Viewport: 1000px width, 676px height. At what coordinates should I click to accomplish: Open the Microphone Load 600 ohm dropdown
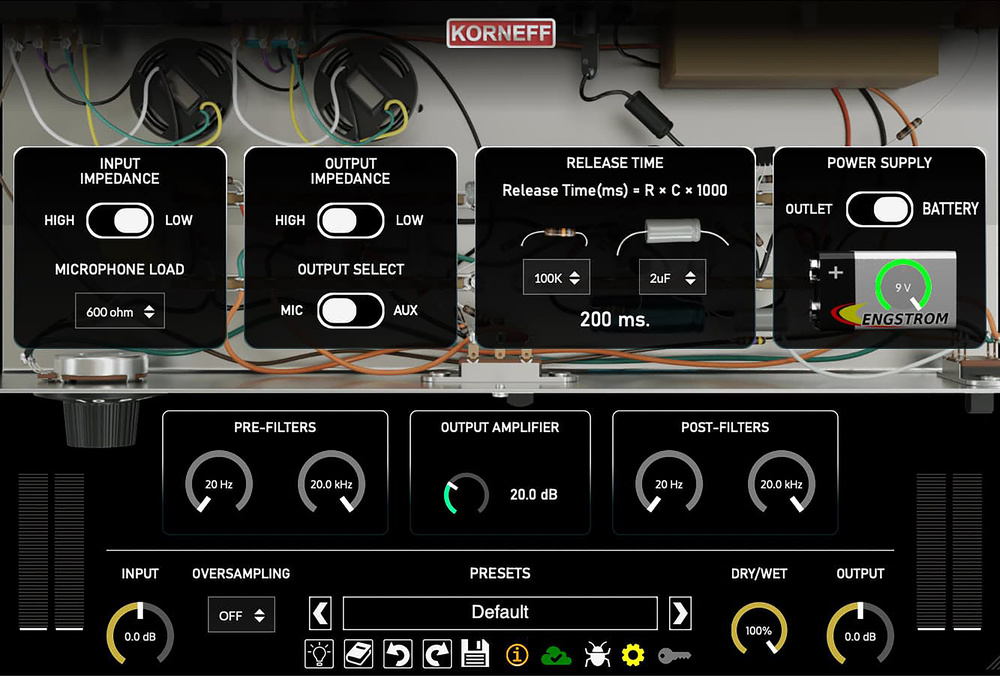pyautogui.click(x=120, y=312)
